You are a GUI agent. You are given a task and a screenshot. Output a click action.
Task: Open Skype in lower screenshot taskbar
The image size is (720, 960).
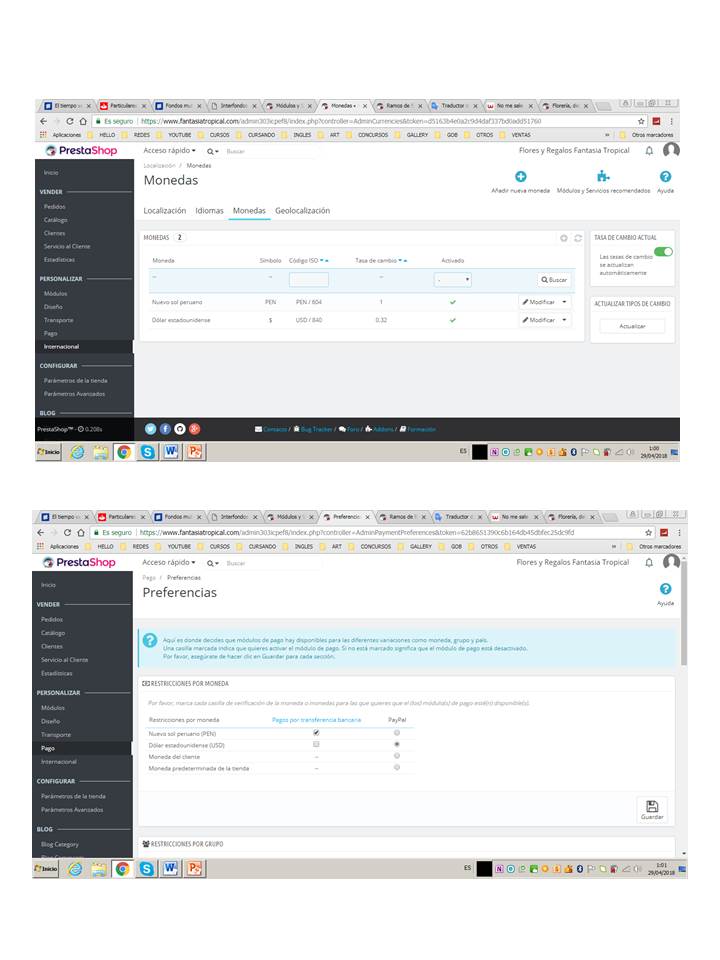point(146,869)
